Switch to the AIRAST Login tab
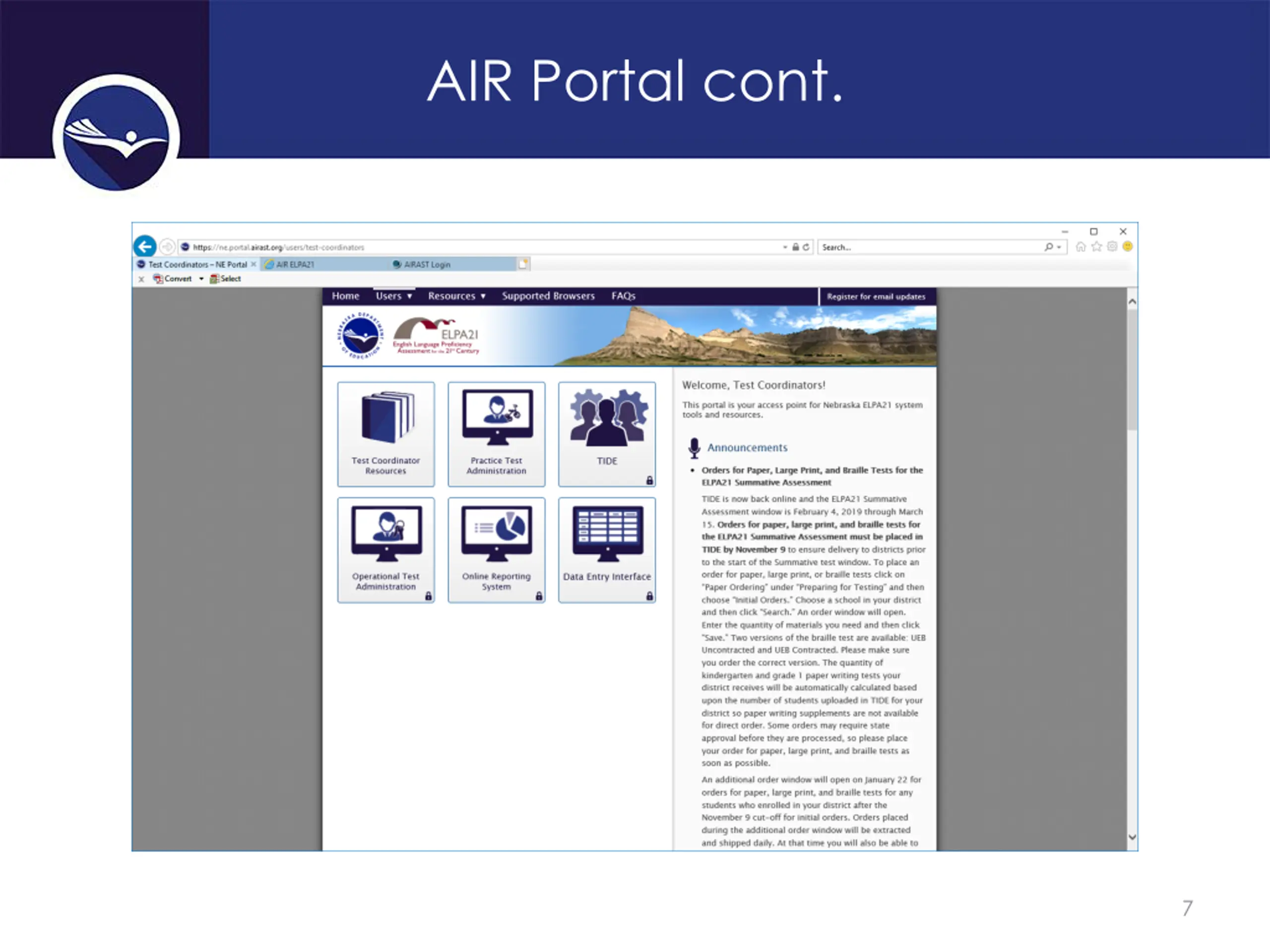 tap(452, 264)
